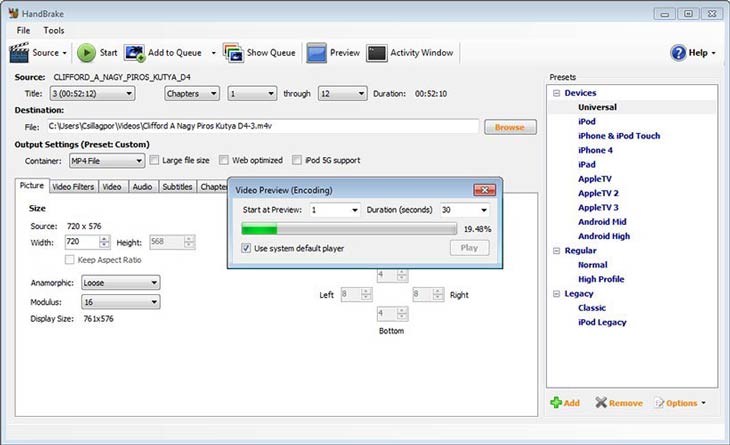Click the Source clapperboard icon
This screenshot has width=730, height=445.
tap(19, 53)
